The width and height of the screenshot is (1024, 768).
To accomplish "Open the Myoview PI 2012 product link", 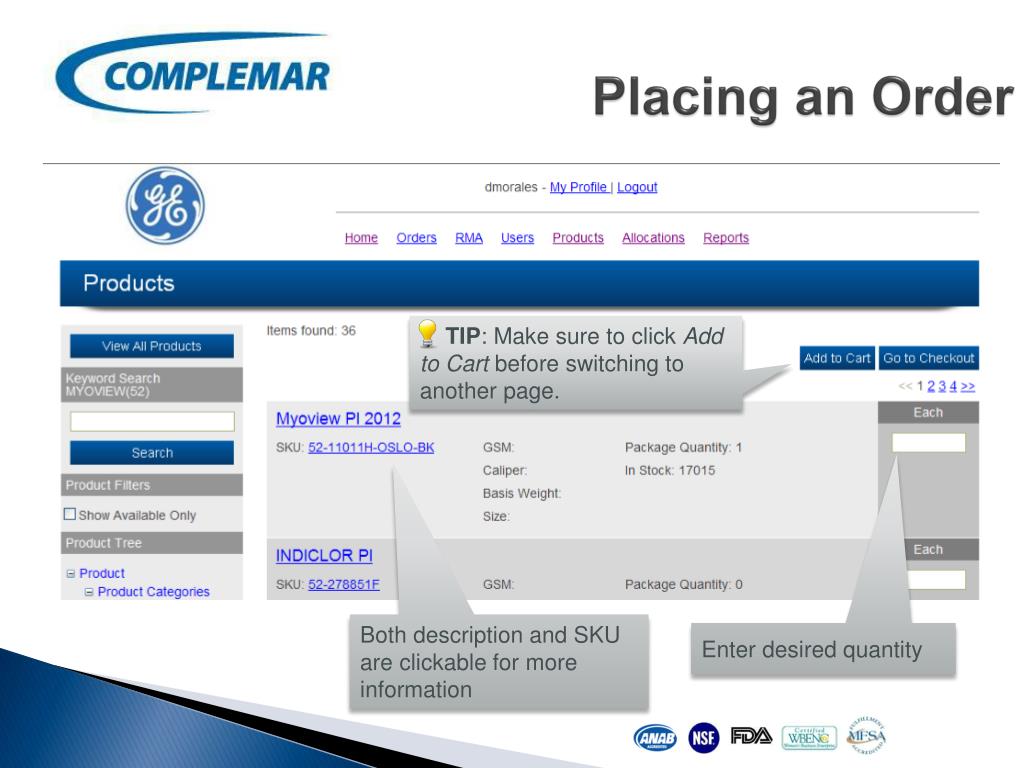I will tap(338, 419).
